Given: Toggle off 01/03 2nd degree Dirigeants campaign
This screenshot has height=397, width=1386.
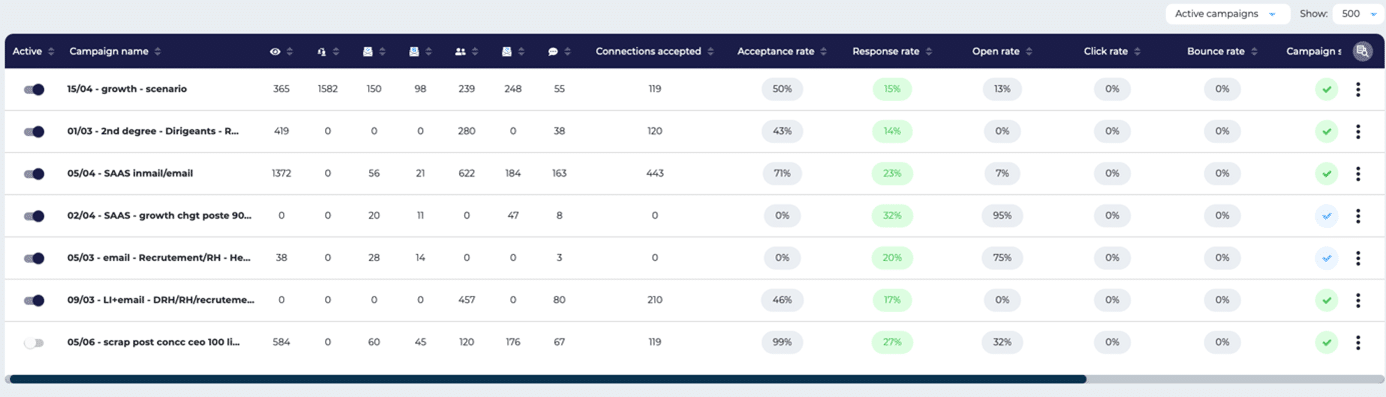Looking at the screenshot, I should 34,131.
